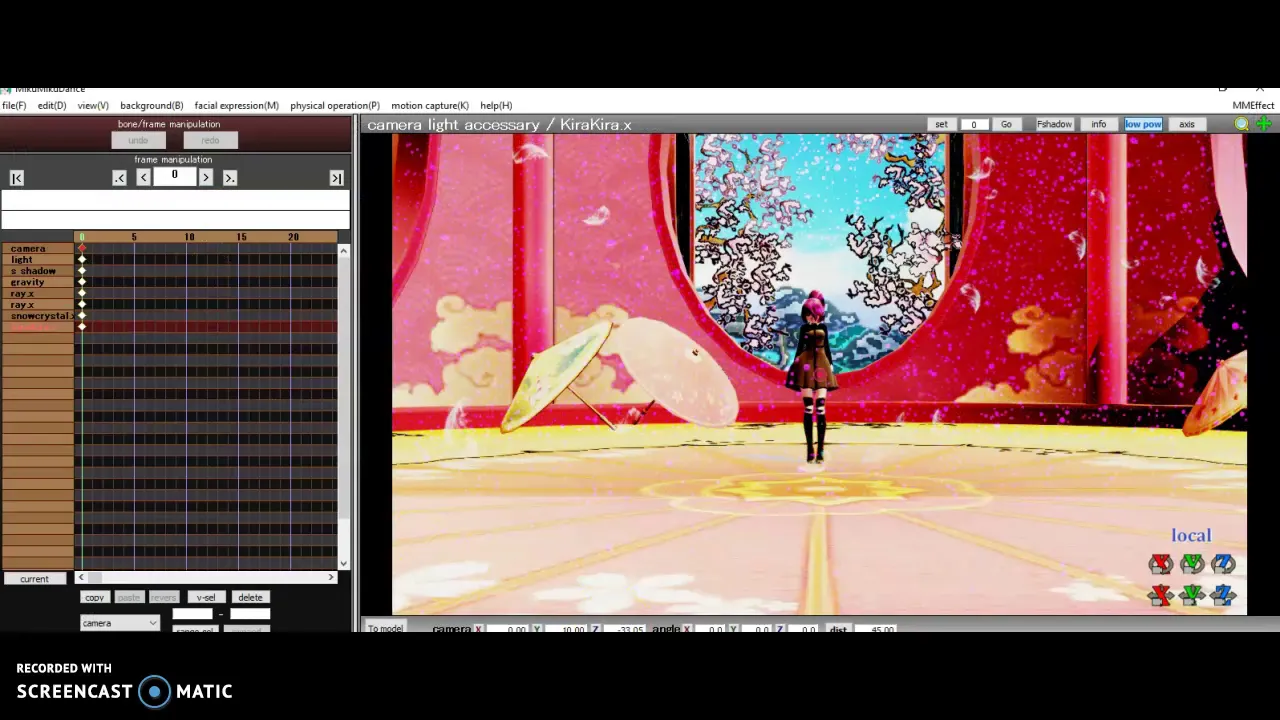
Task: Click frame 10 on the timeline ruler
Action: (189, 237)
